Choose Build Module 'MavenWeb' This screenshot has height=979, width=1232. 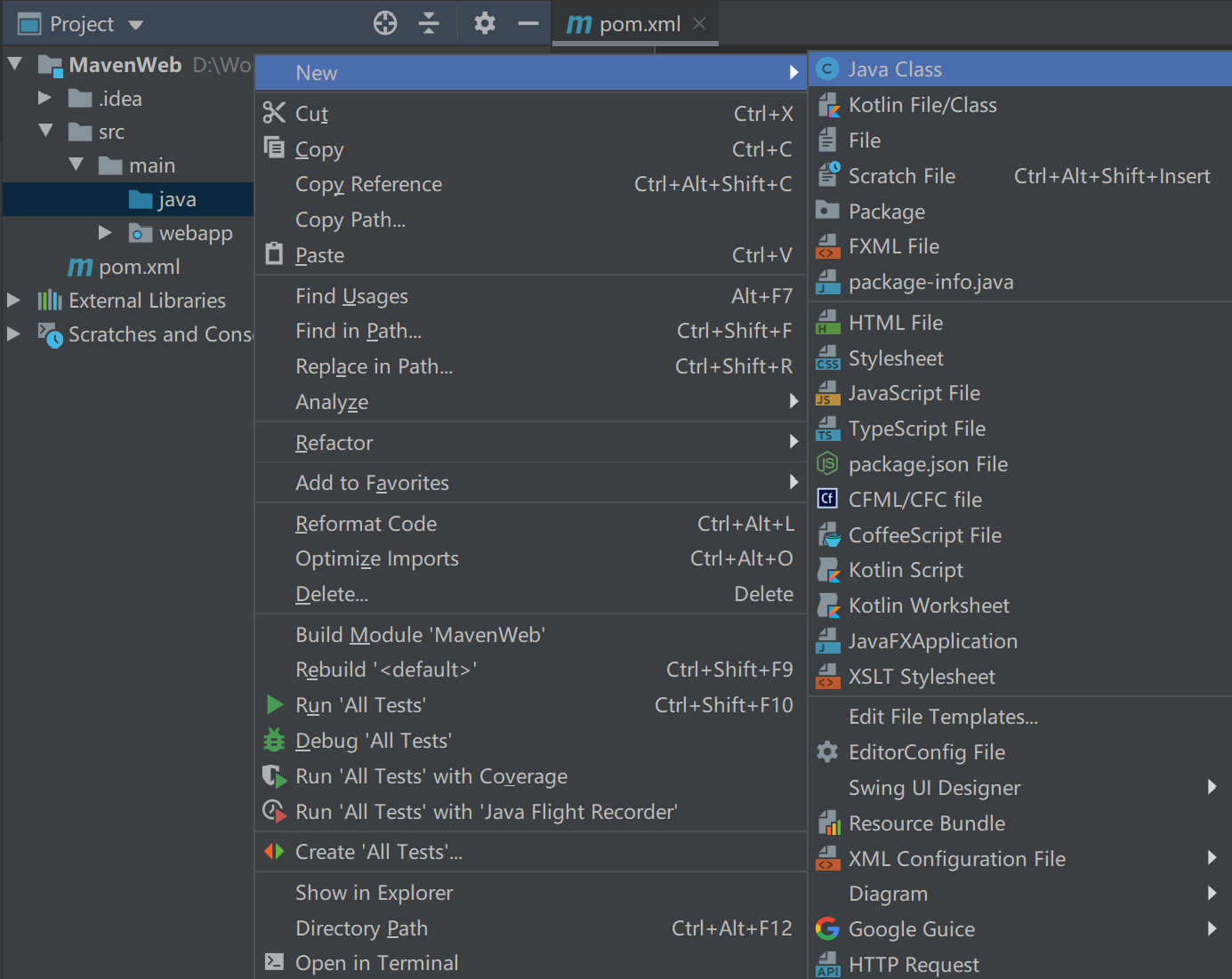point(531,634)
